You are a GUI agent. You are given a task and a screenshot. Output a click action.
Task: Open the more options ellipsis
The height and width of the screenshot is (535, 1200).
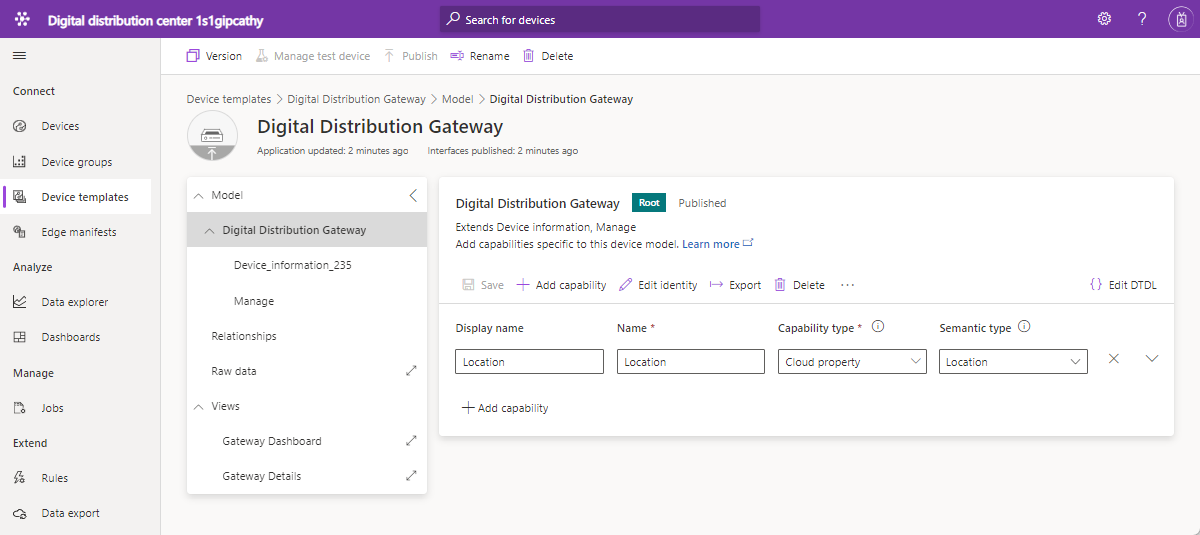pos(848,285)
